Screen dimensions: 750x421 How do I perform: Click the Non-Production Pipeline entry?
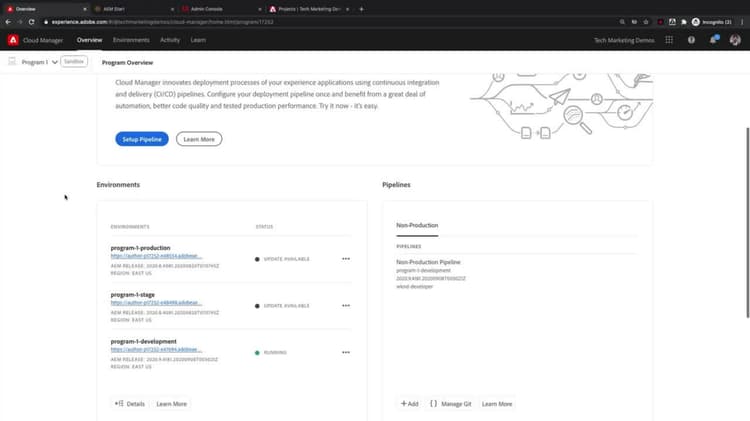(428, 262)
